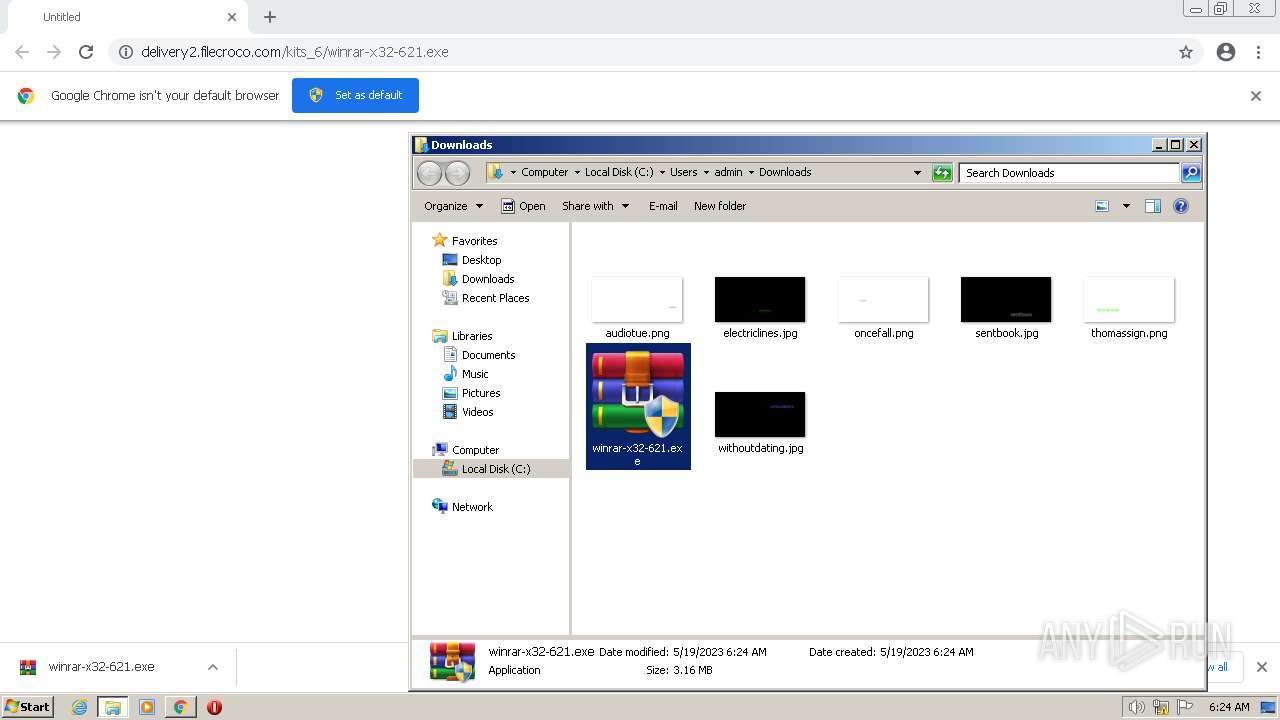Screen dimensions: 1280x720
Task: Select Libraries in navigation pane
Action: [x=472, y=336]
